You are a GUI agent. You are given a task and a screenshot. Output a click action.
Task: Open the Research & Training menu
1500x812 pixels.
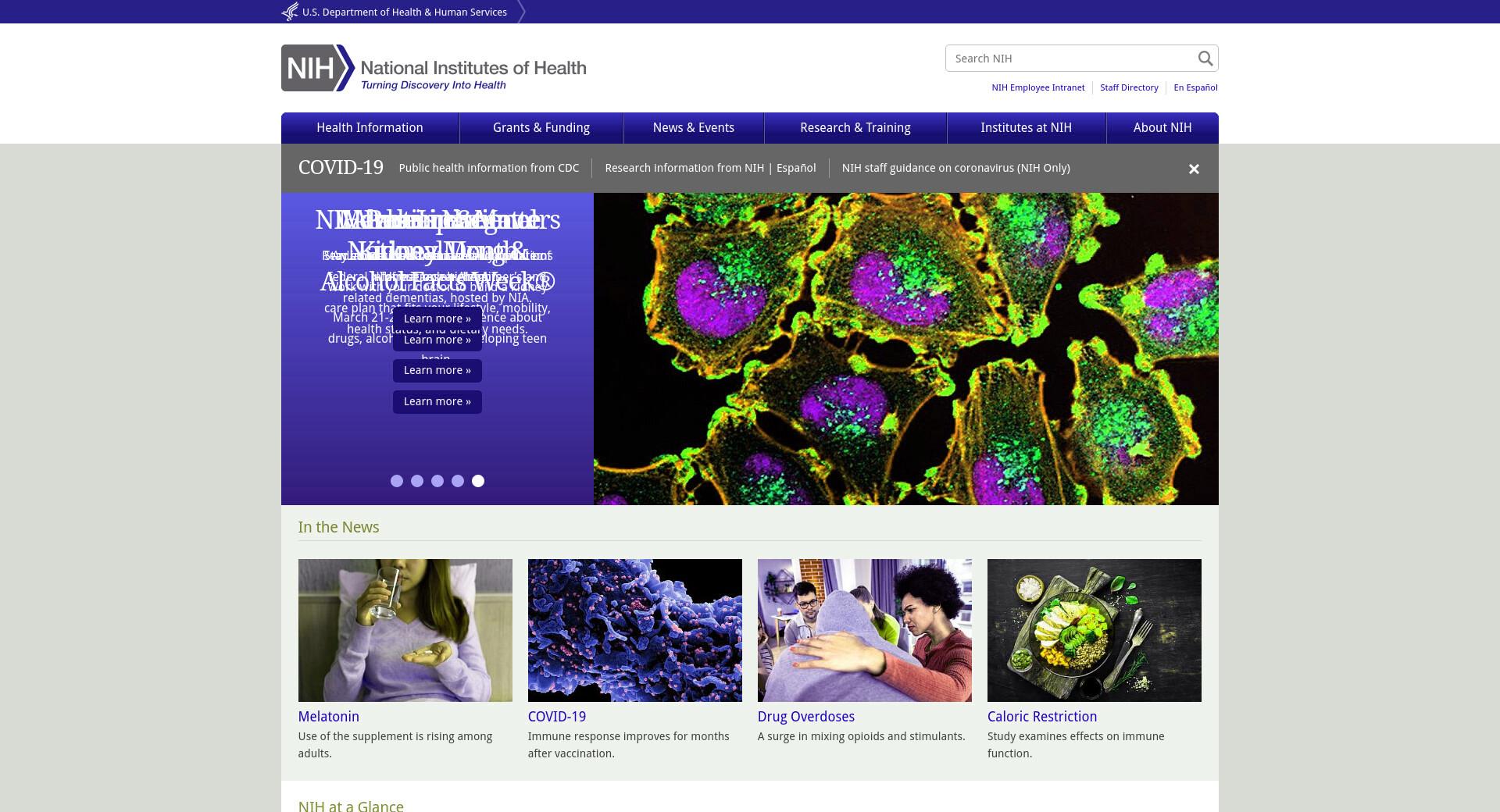(x=855, y=128)
